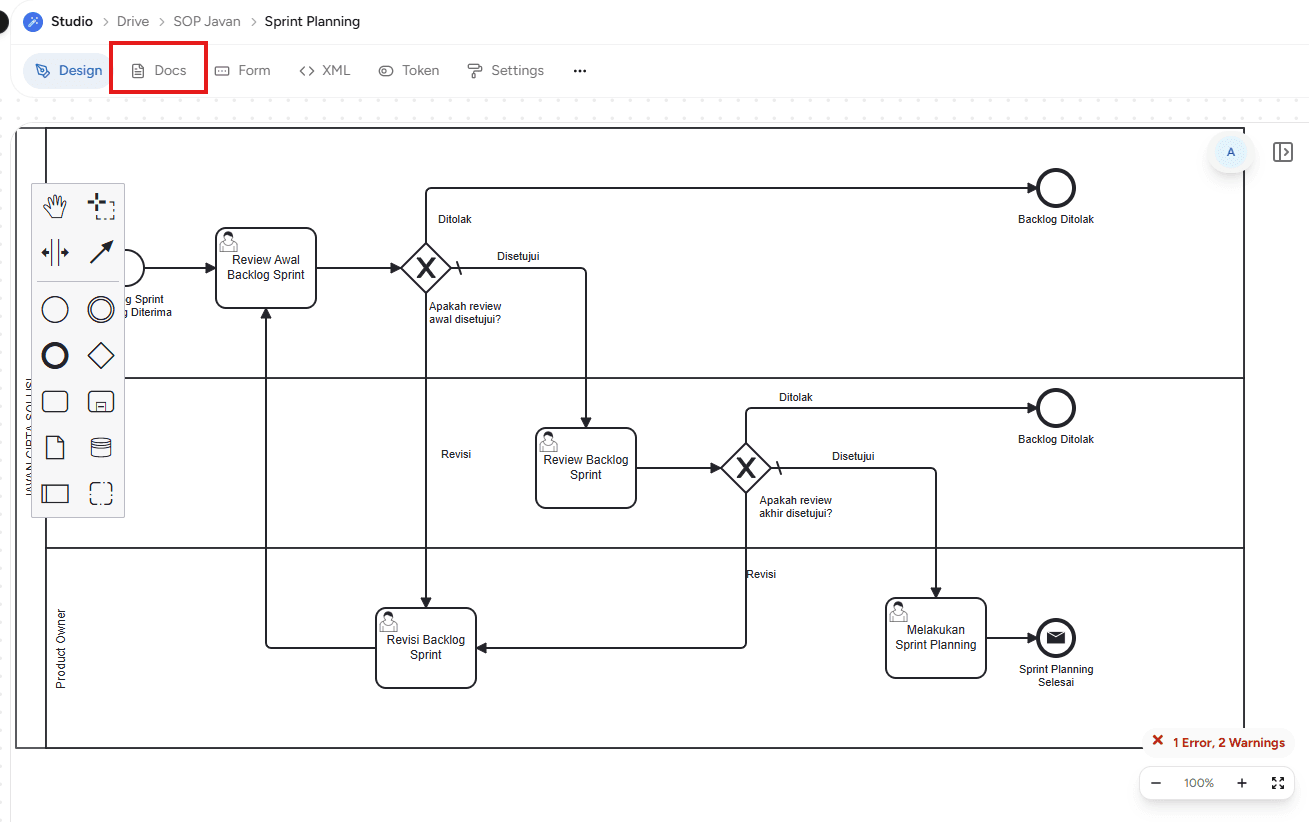Create a data object from palette
1309x822 pixels.
[x=55, y=447]
